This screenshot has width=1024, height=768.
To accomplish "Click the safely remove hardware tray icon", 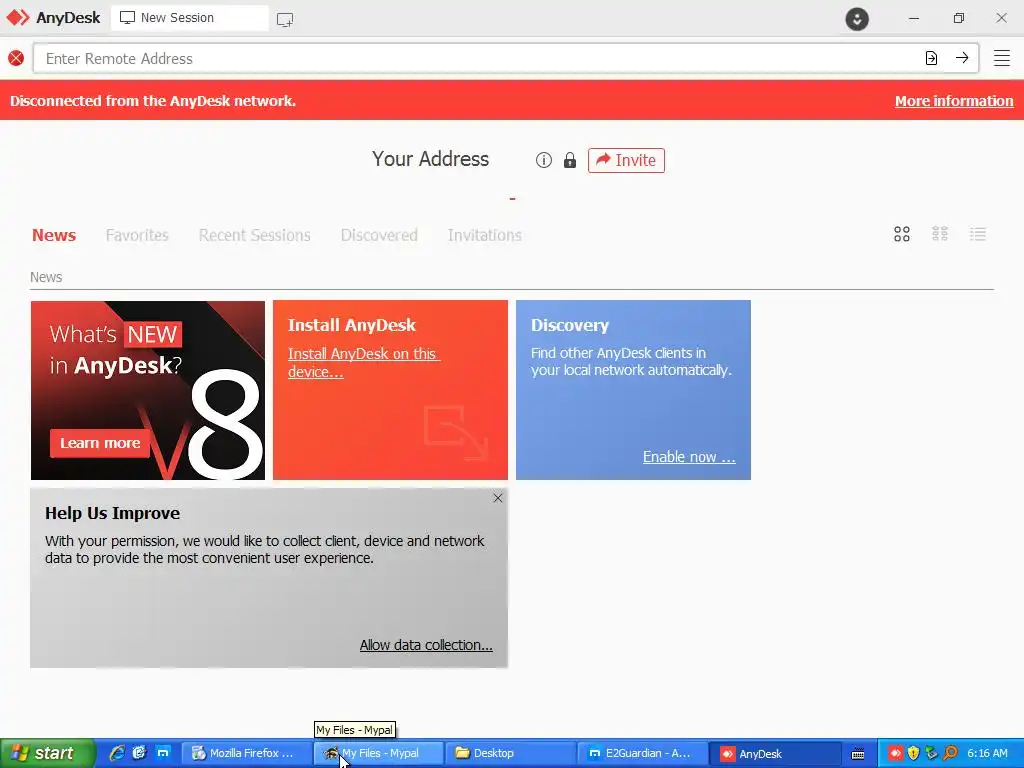I will [x=931, y=754].
